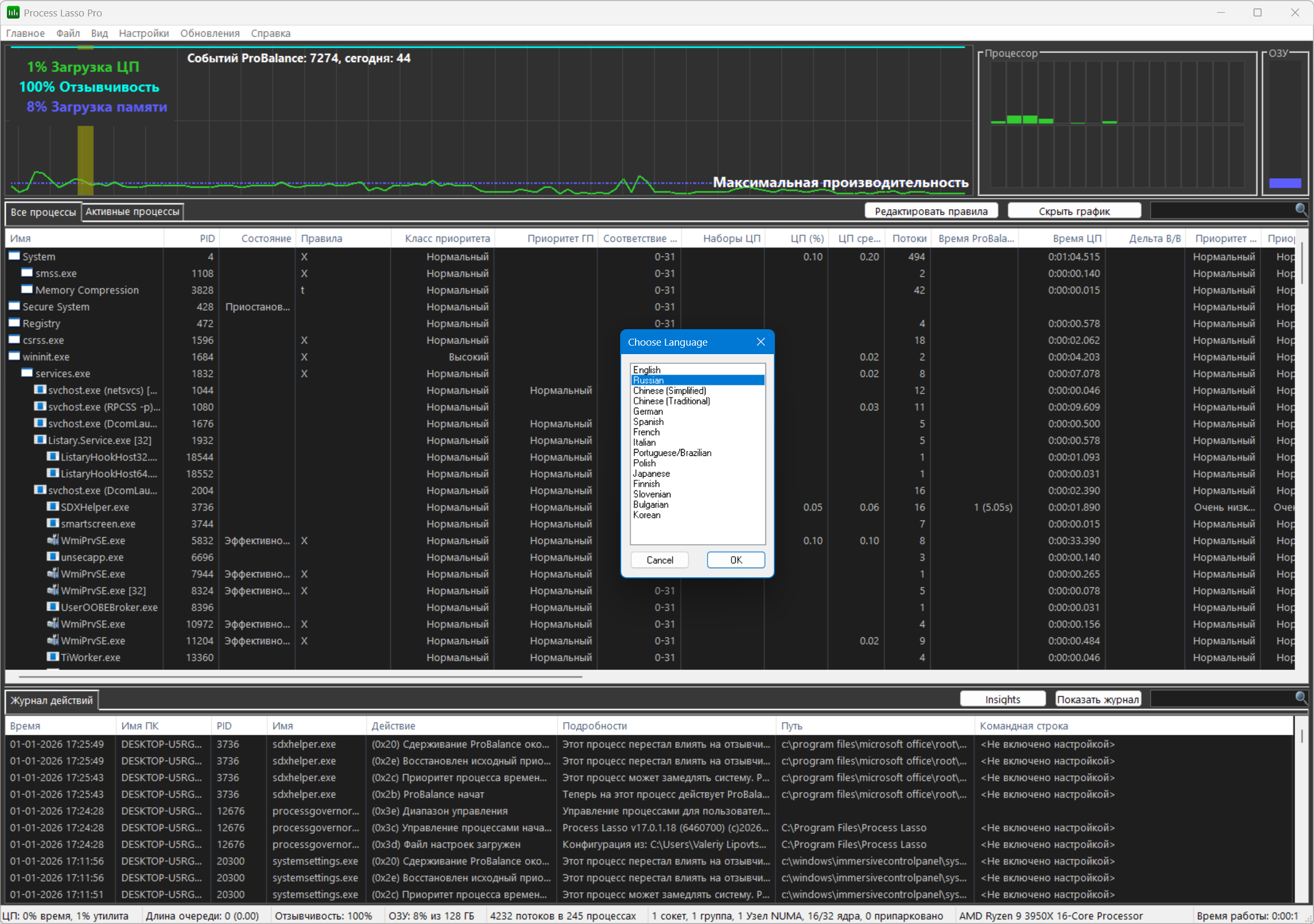
Task: Sort by the Класс приоритета column header
Action: 447,238
